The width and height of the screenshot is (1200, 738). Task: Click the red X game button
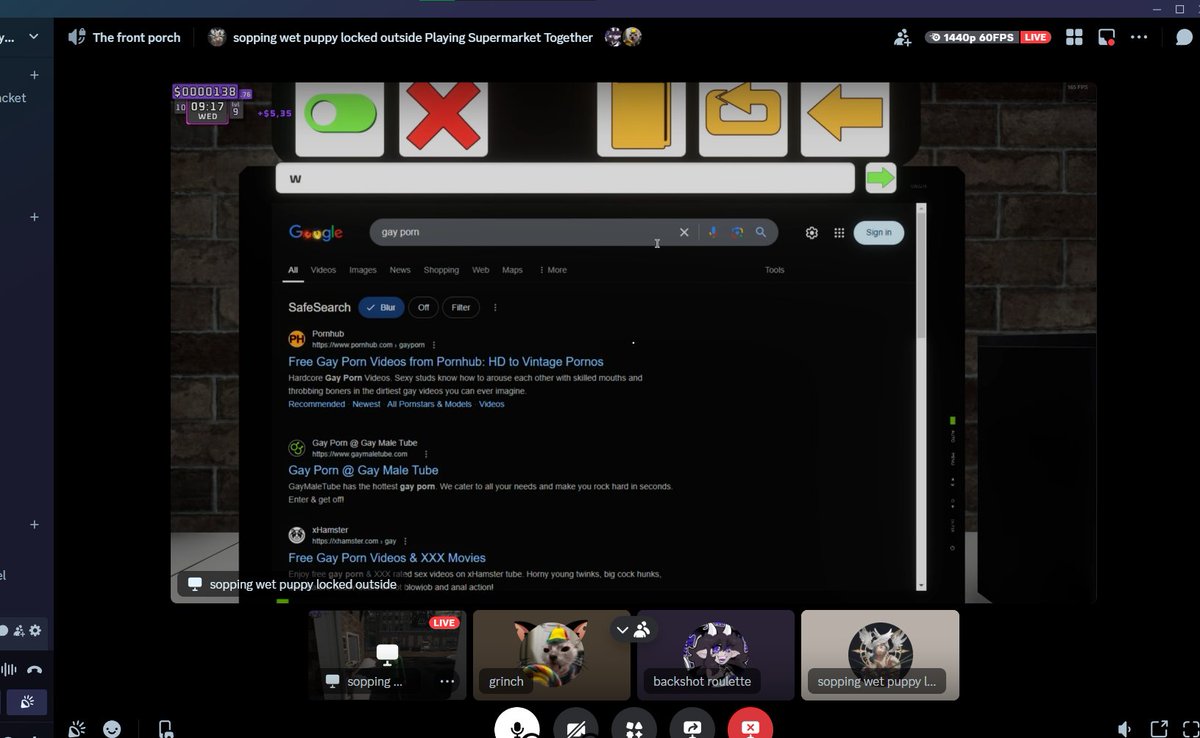[443, 117]
